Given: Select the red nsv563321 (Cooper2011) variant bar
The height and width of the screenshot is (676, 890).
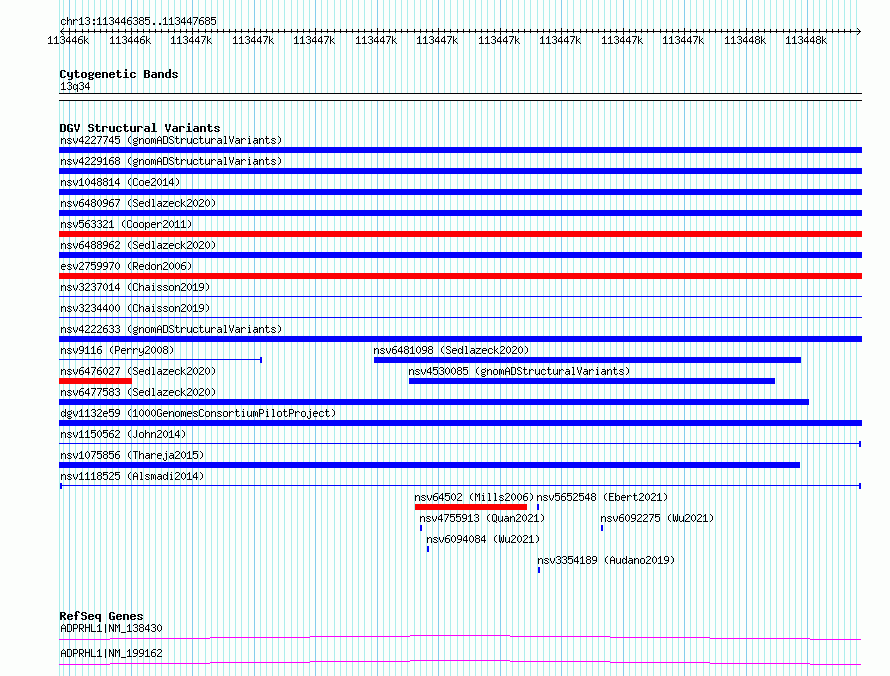Looking at the screenshot, I should pyautogui.click(x=460, y=234).
